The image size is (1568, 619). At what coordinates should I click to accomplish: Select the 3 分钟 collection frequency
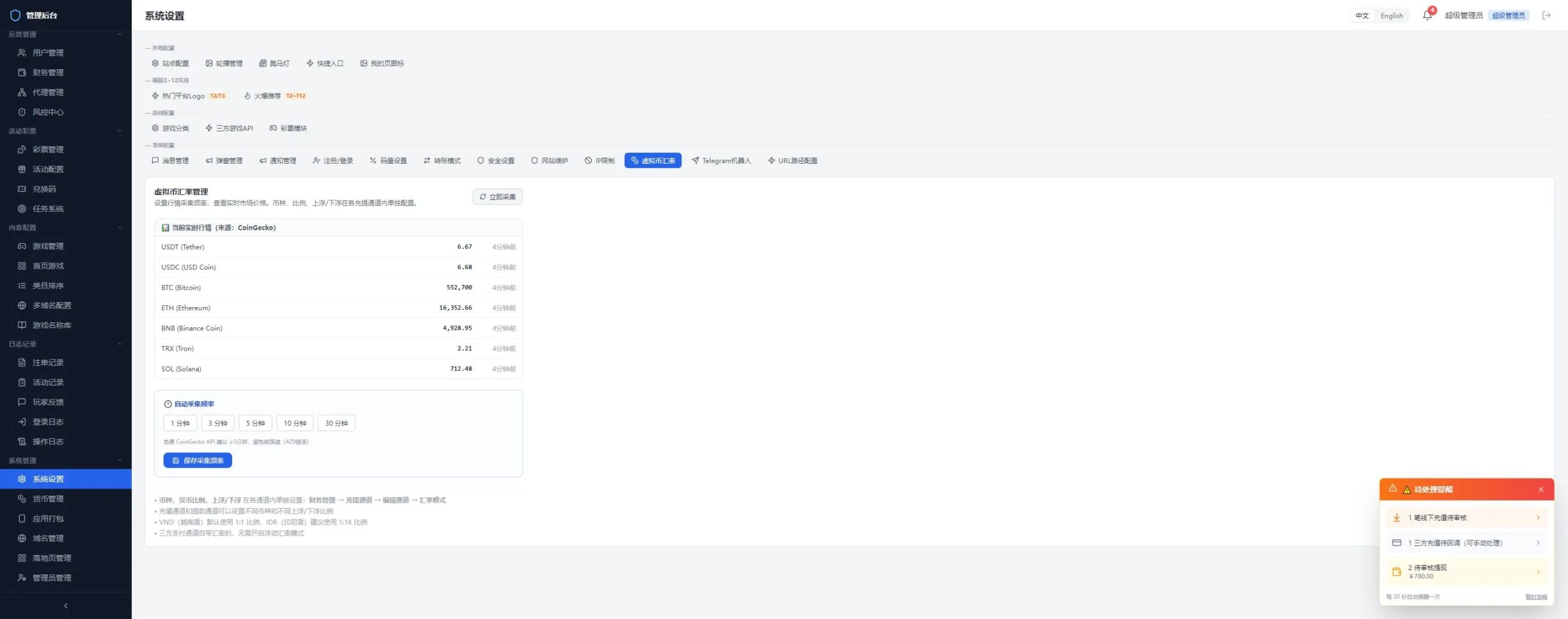pos(217,423)
